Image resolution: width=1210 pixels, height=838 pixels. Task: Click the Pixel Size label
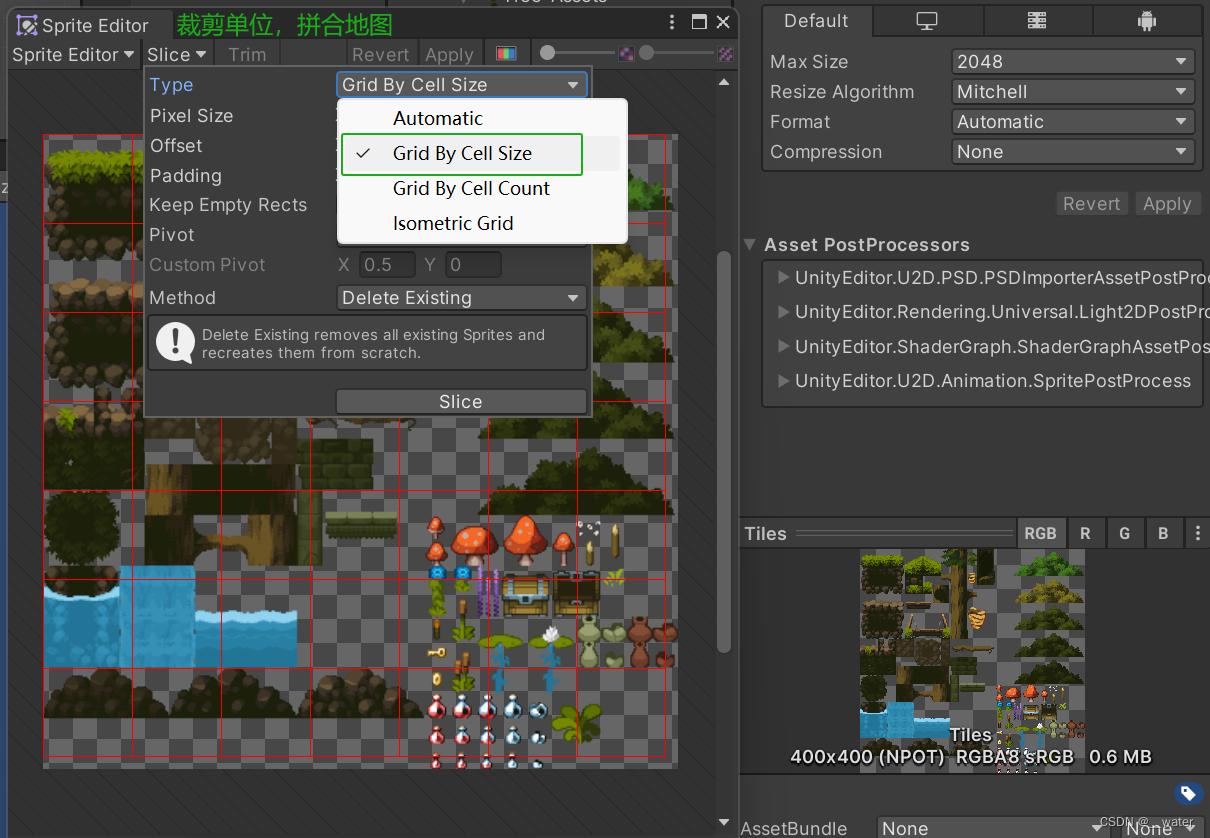click(191, 115)
